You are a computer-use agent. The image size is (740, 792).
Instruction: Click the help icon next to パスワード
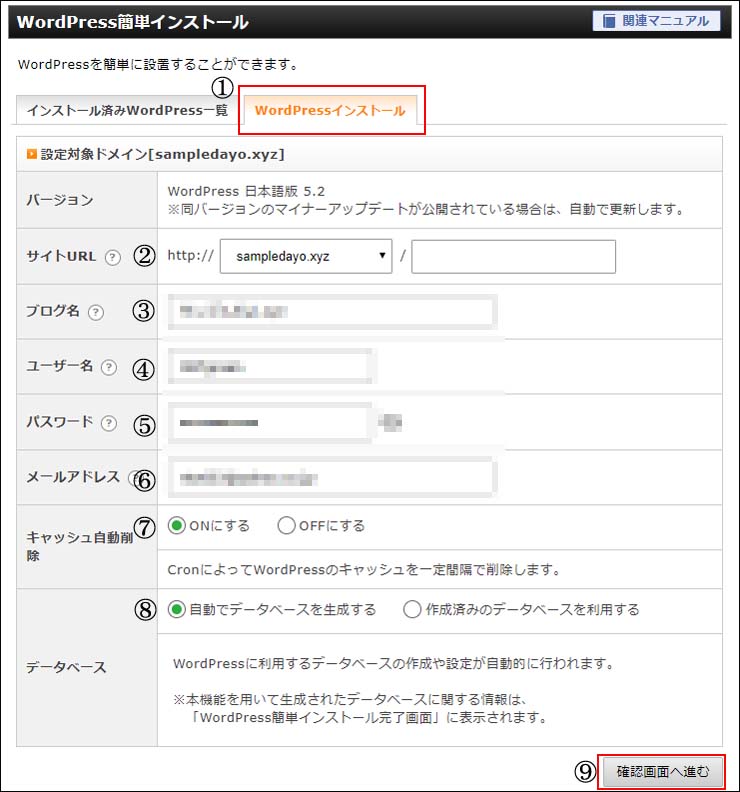tap(109, 423)
